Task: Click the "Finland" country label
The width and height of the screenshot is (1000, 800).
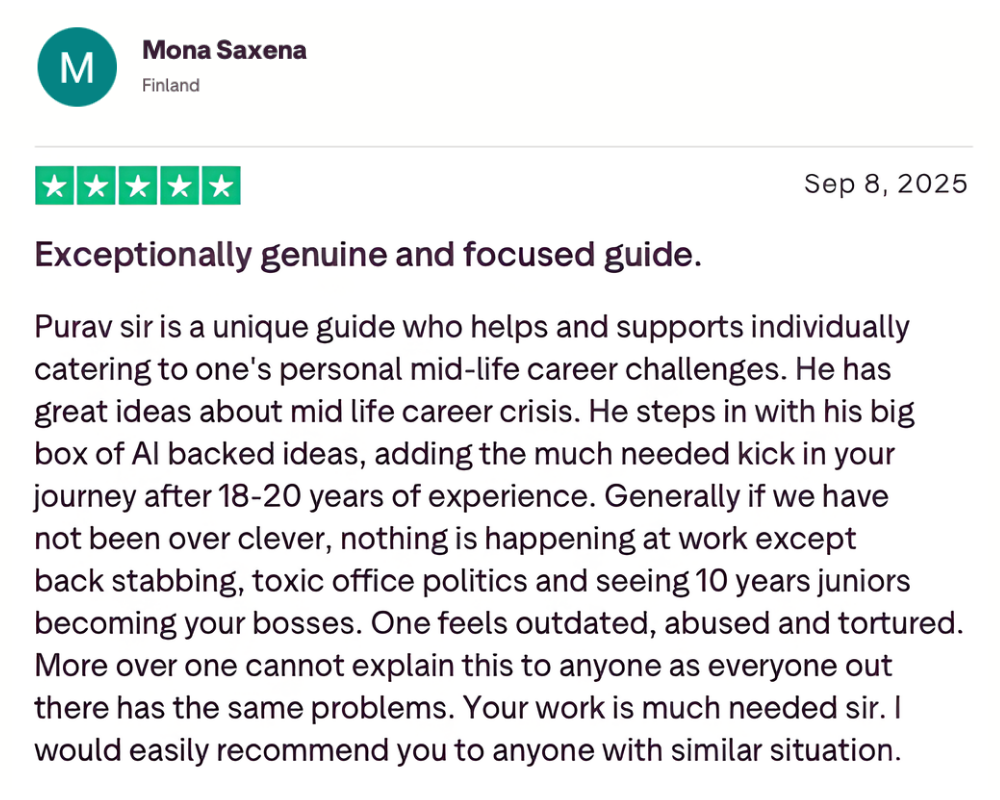Action: 171,85
